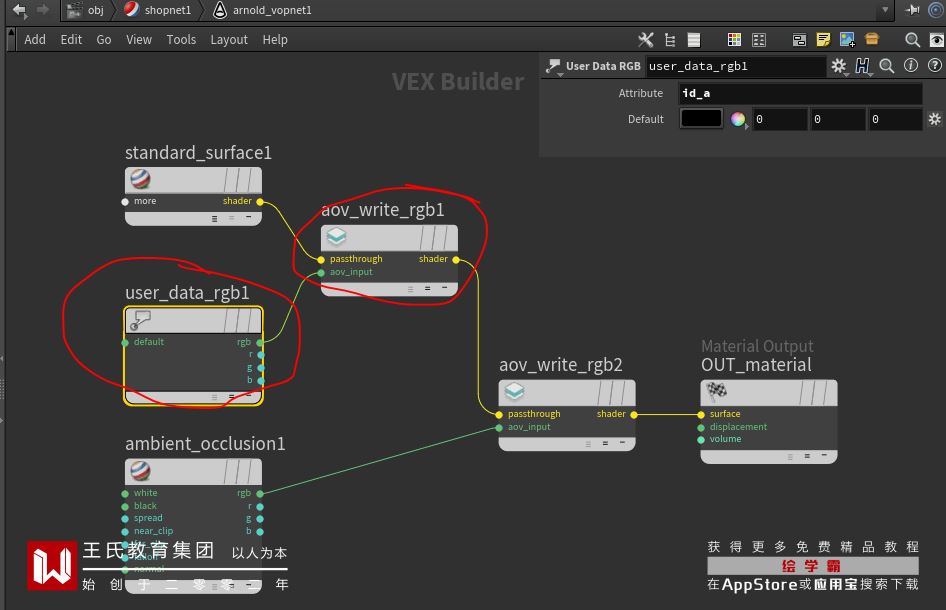
Task: Open display options eye icon
Action: coord(936,40)
